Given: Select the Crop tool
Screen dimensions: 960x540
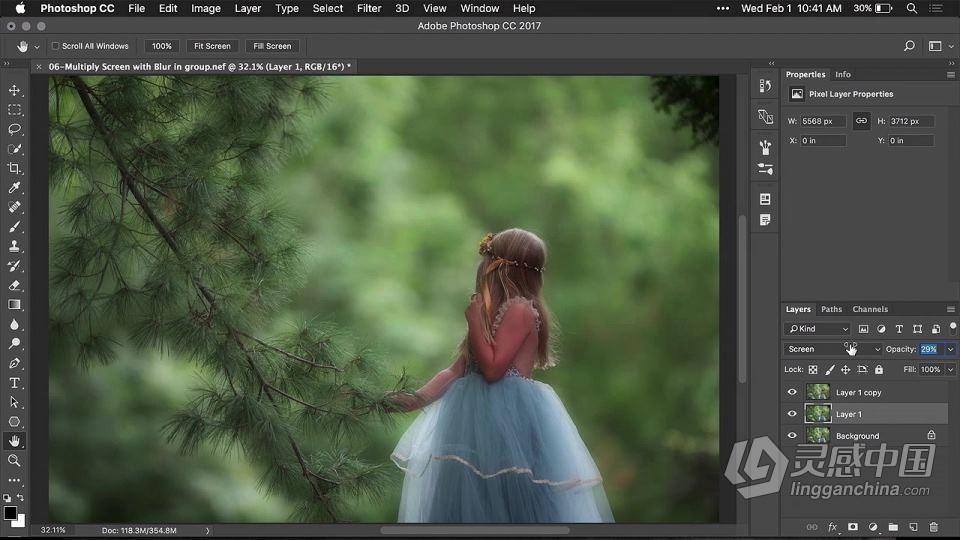Looking at the screenshot, I should click(14, 168).
